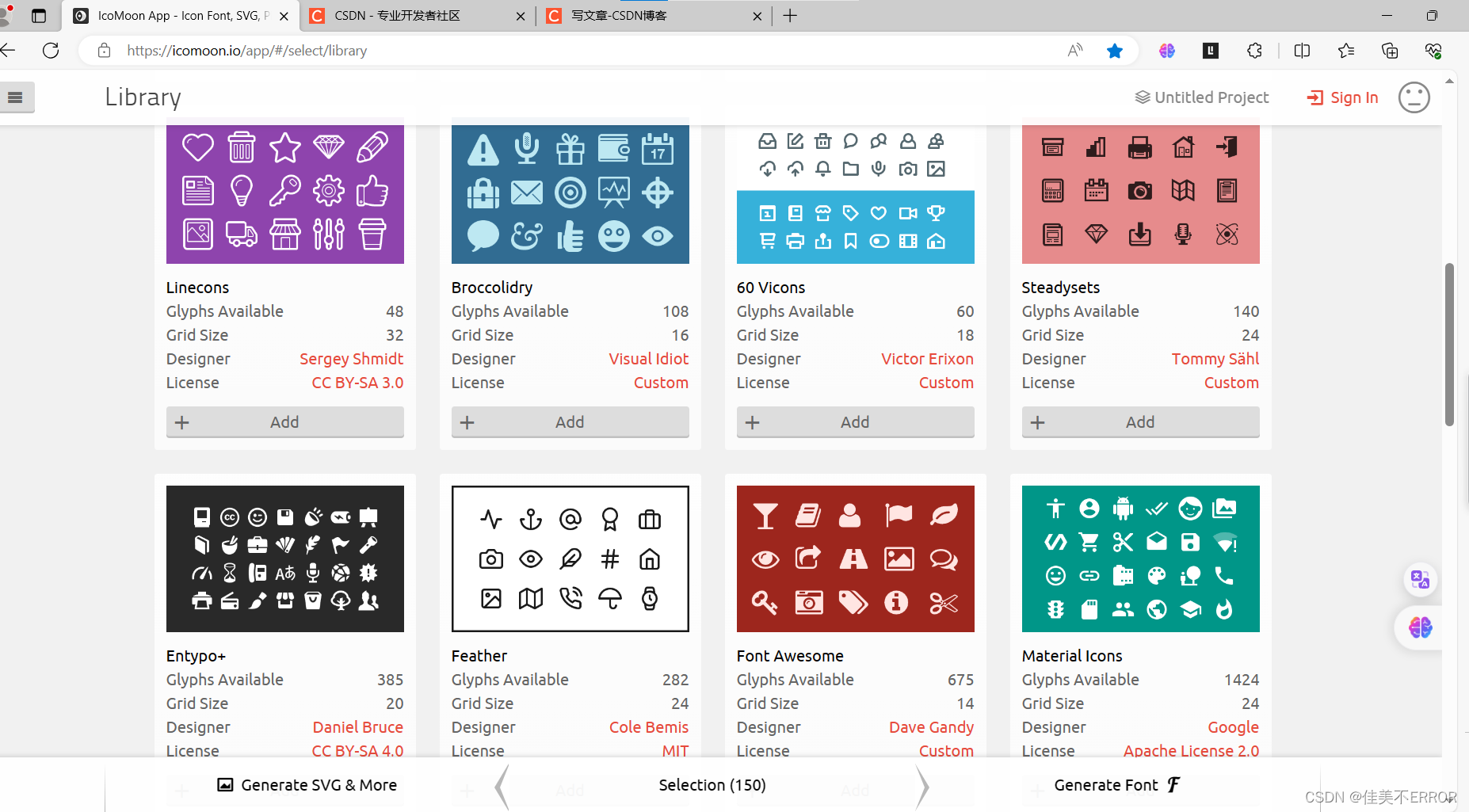Add the Linecons icon set
The image size is (1469, 812).
tap(285, 422)
